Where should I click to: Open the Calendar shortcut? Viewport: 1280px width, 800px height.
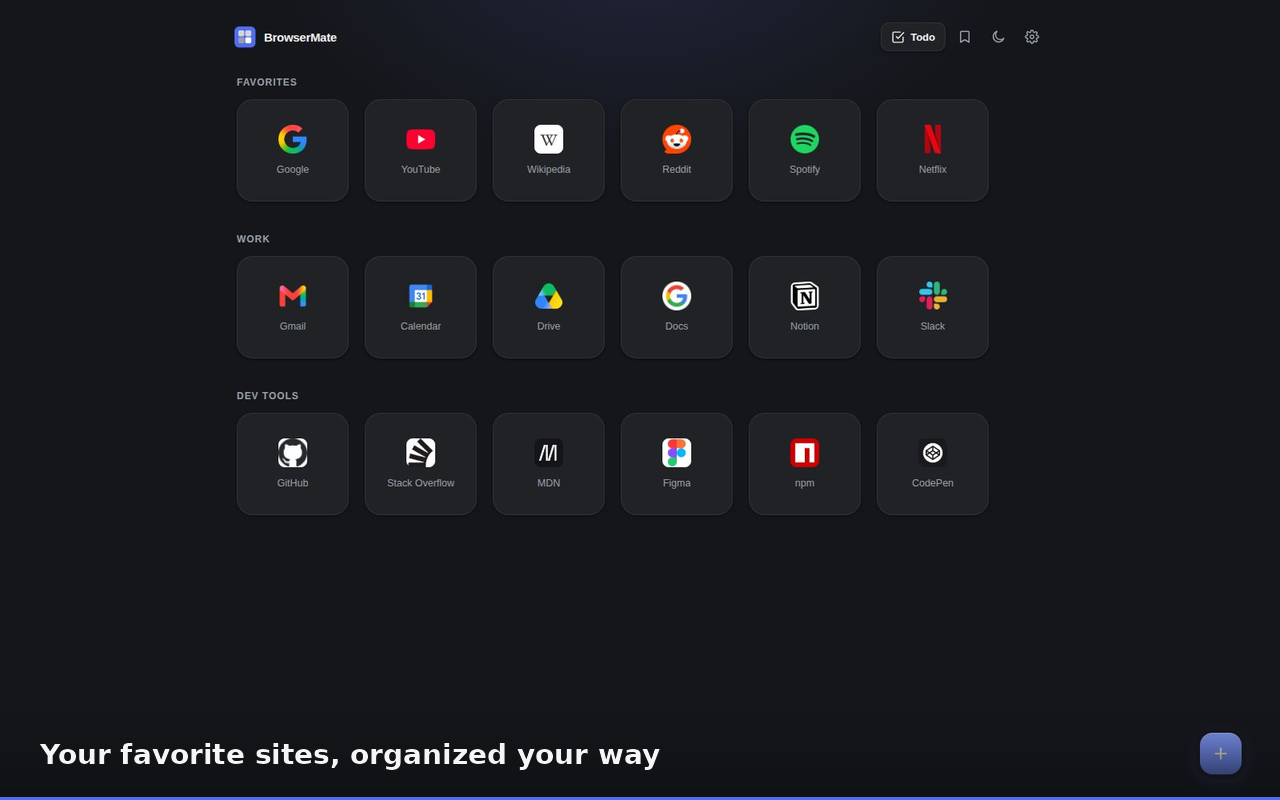point(420,307)
